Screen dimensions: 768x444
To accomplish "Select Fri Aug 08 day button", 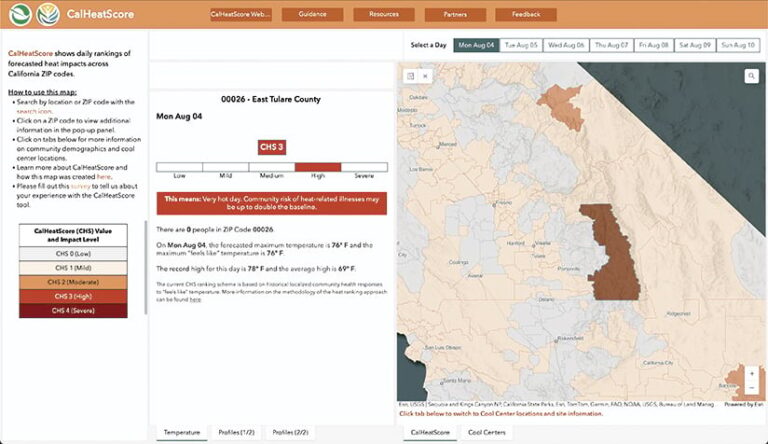I will pyautogui.click(x=653, y=45).
